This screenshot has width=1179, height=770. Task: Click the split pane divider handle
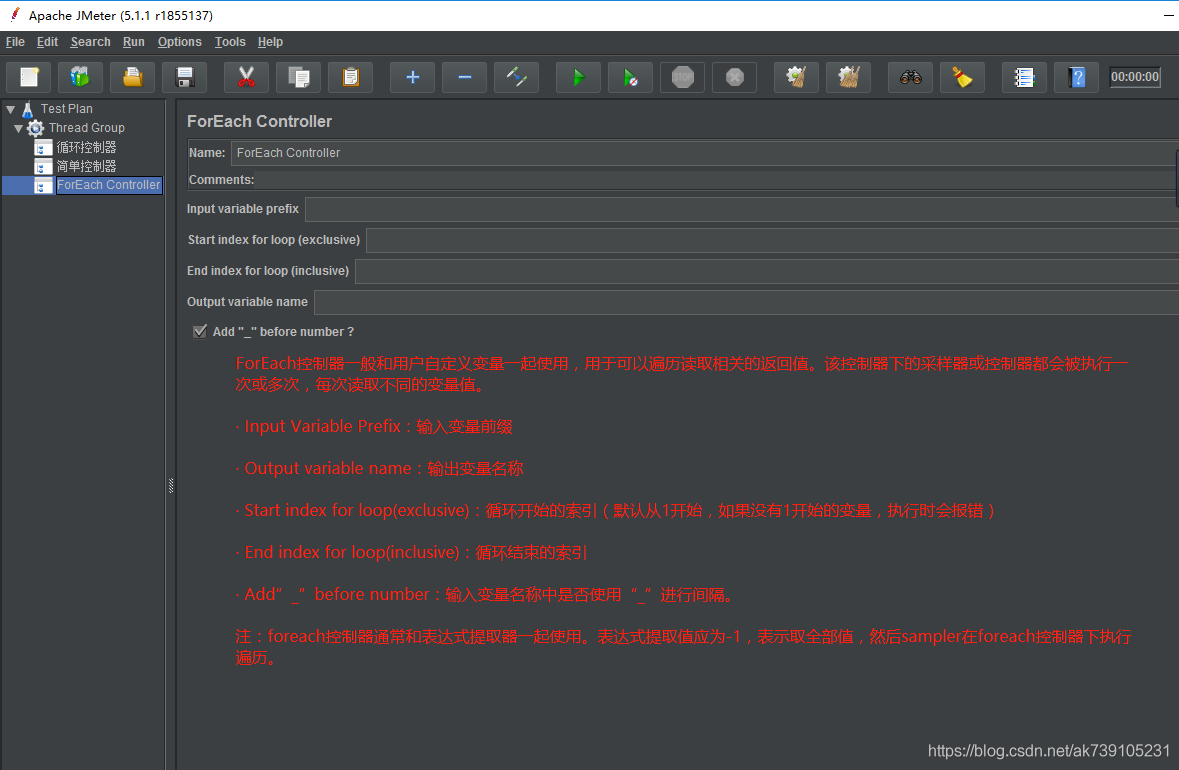click(x=171, y=486)
